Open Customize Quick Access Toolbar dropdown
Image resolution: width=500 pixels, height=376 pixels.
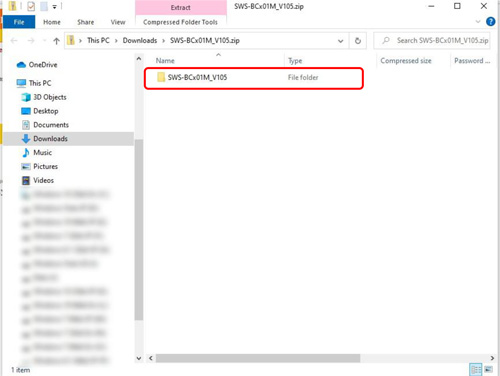(x=54, y=6)
